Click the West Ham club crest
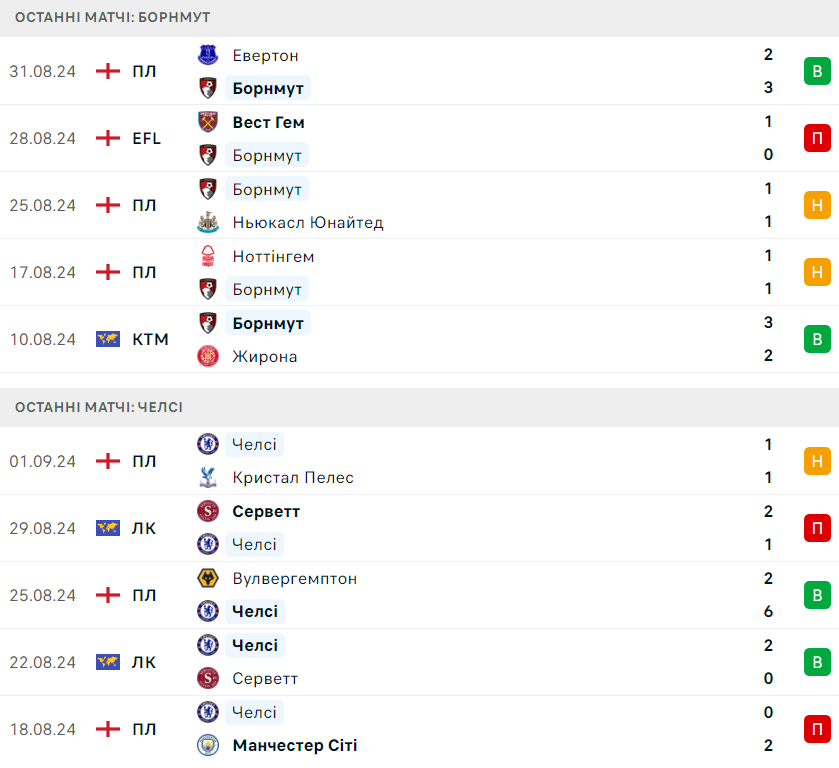The height and width of the screenshot is (768, 839). coord(208,122)
